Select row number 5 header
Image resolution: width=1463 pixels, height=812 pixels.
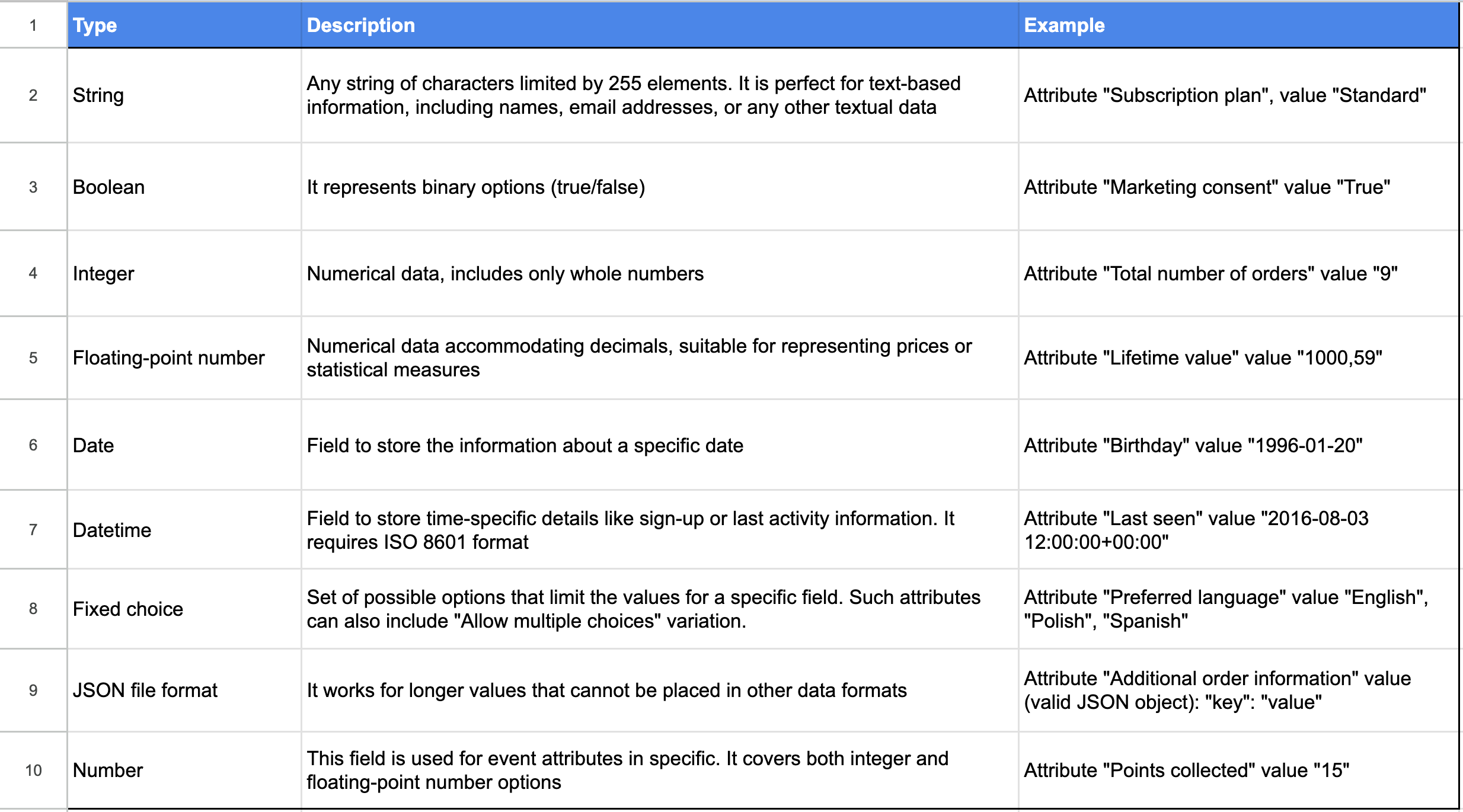[33, 358]
